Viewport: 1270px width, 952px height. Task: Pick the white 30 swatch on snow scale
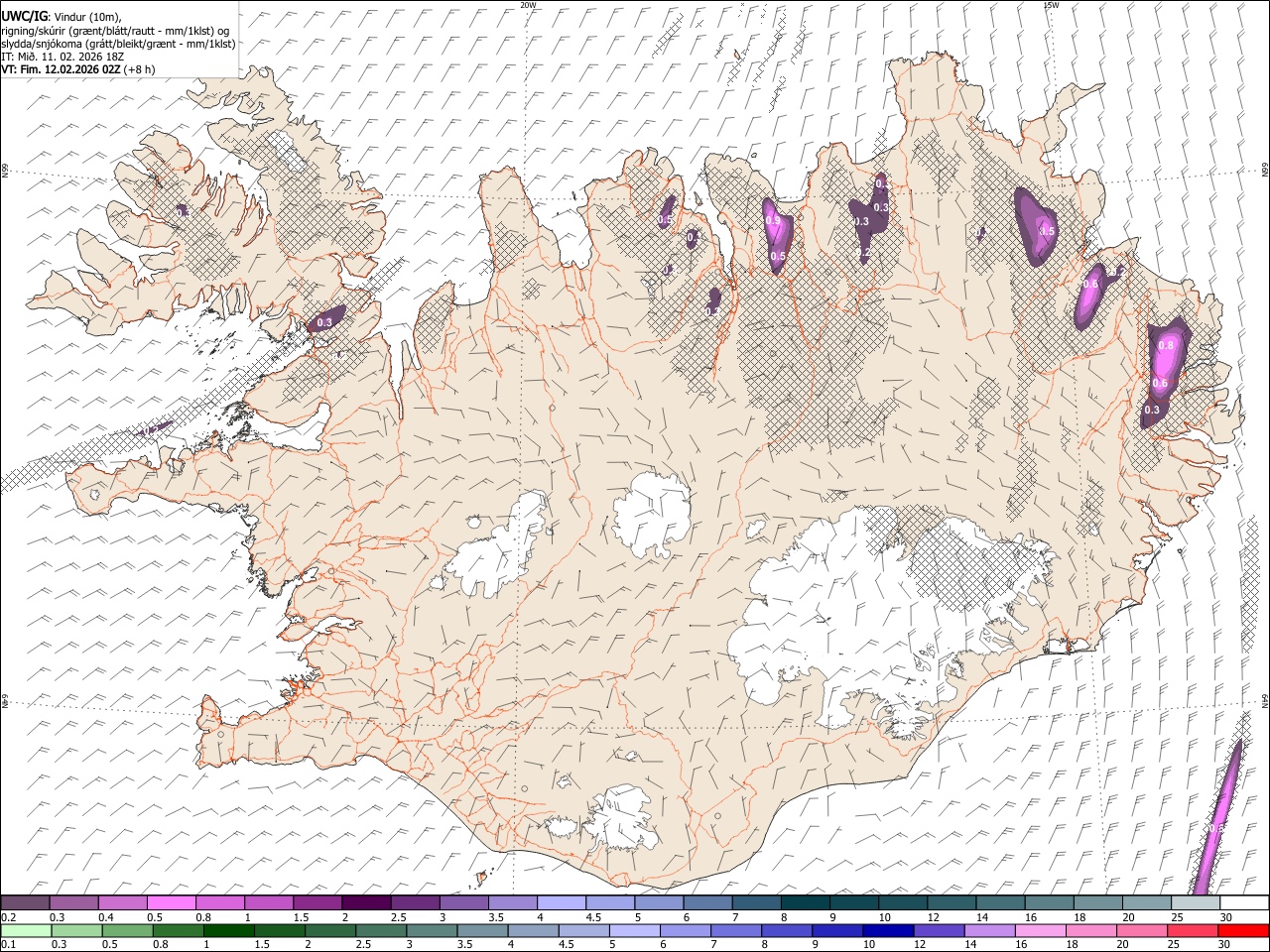(x=1243, y=902)
